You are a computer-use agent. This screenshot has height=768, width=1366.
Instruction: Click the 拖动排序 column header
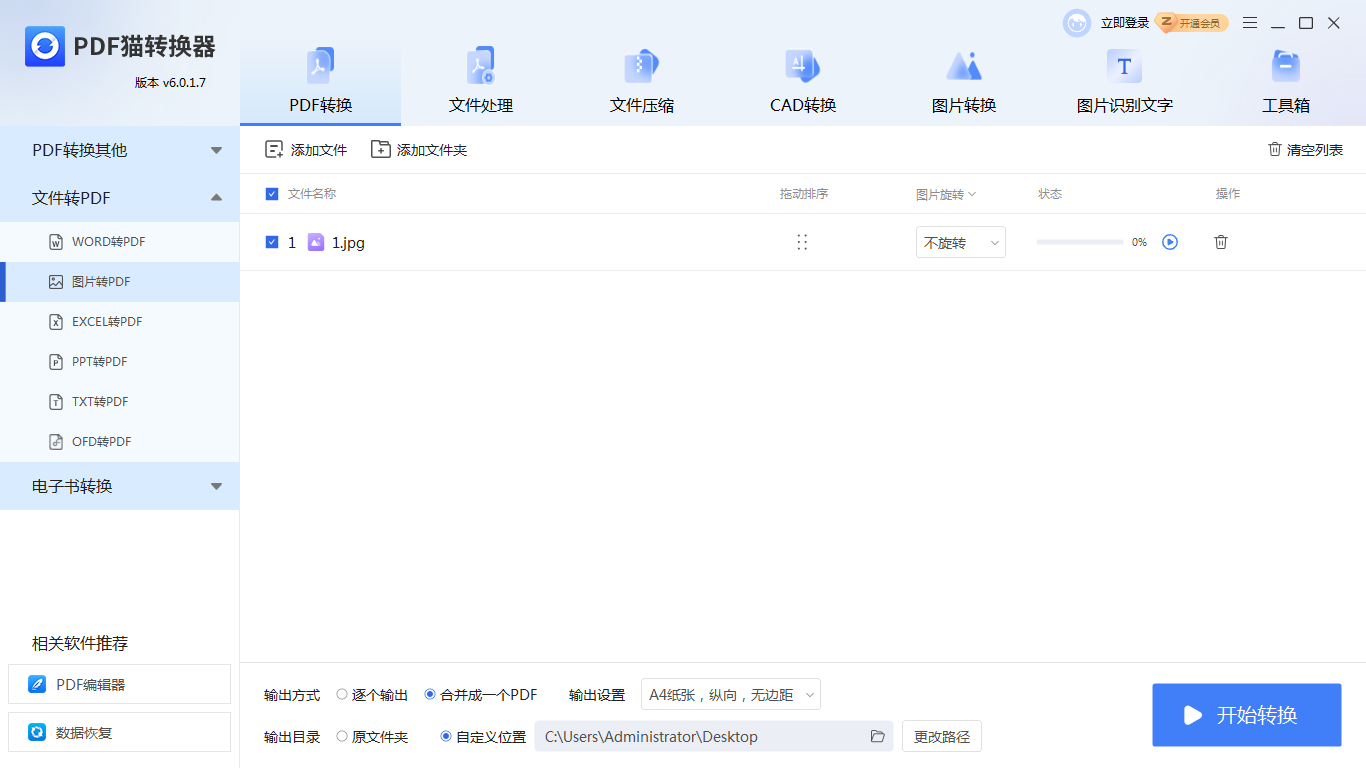[804, 194]
